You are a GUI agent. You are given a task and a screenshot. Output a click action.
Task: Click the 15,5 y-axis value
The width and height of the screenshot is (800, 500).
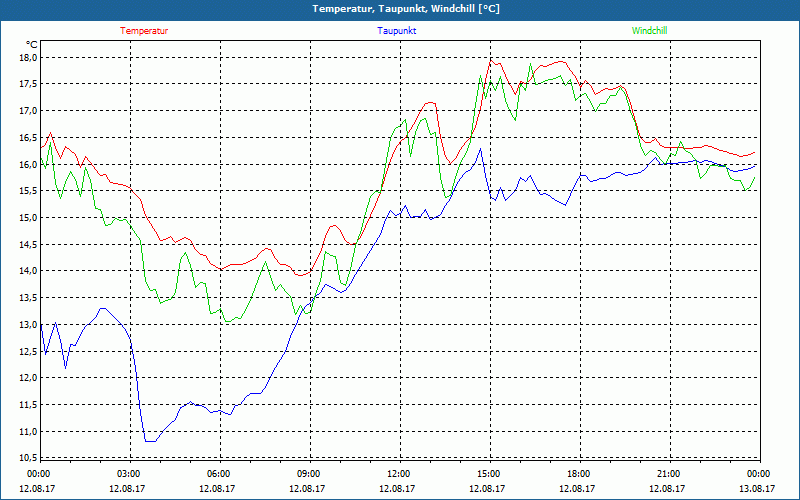(28, 190)
